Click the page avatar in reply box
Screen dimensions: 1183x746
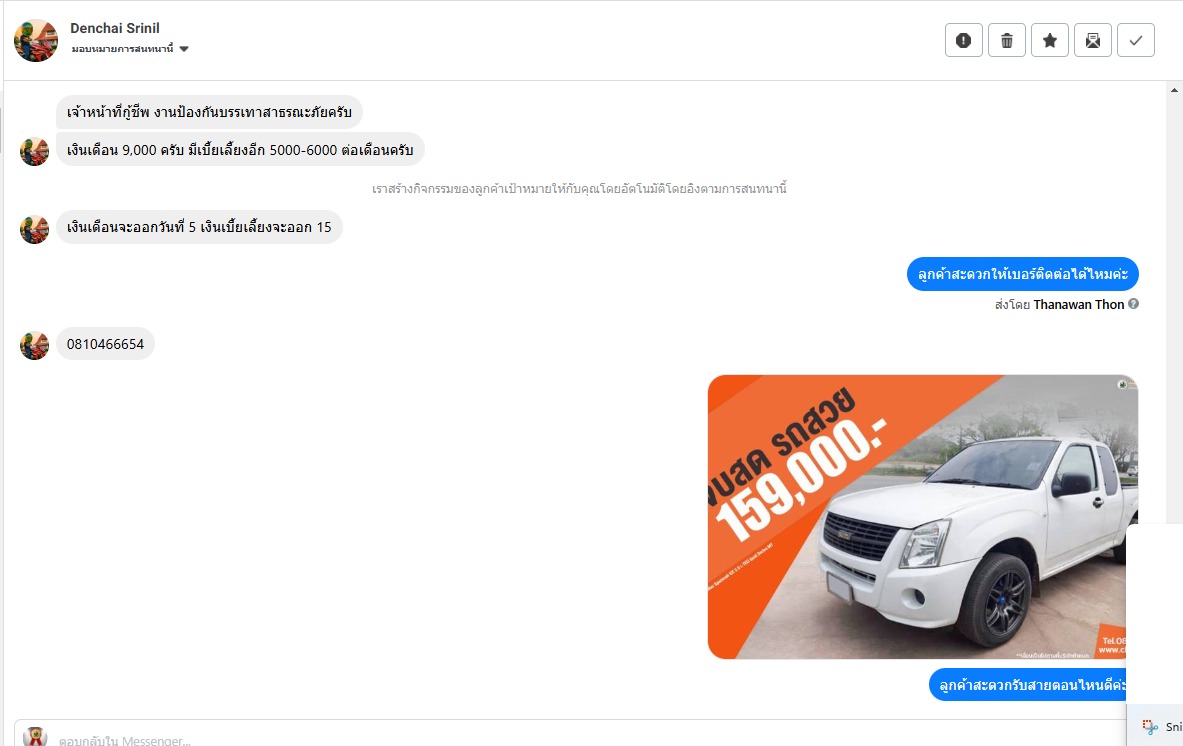pos(35,736)
